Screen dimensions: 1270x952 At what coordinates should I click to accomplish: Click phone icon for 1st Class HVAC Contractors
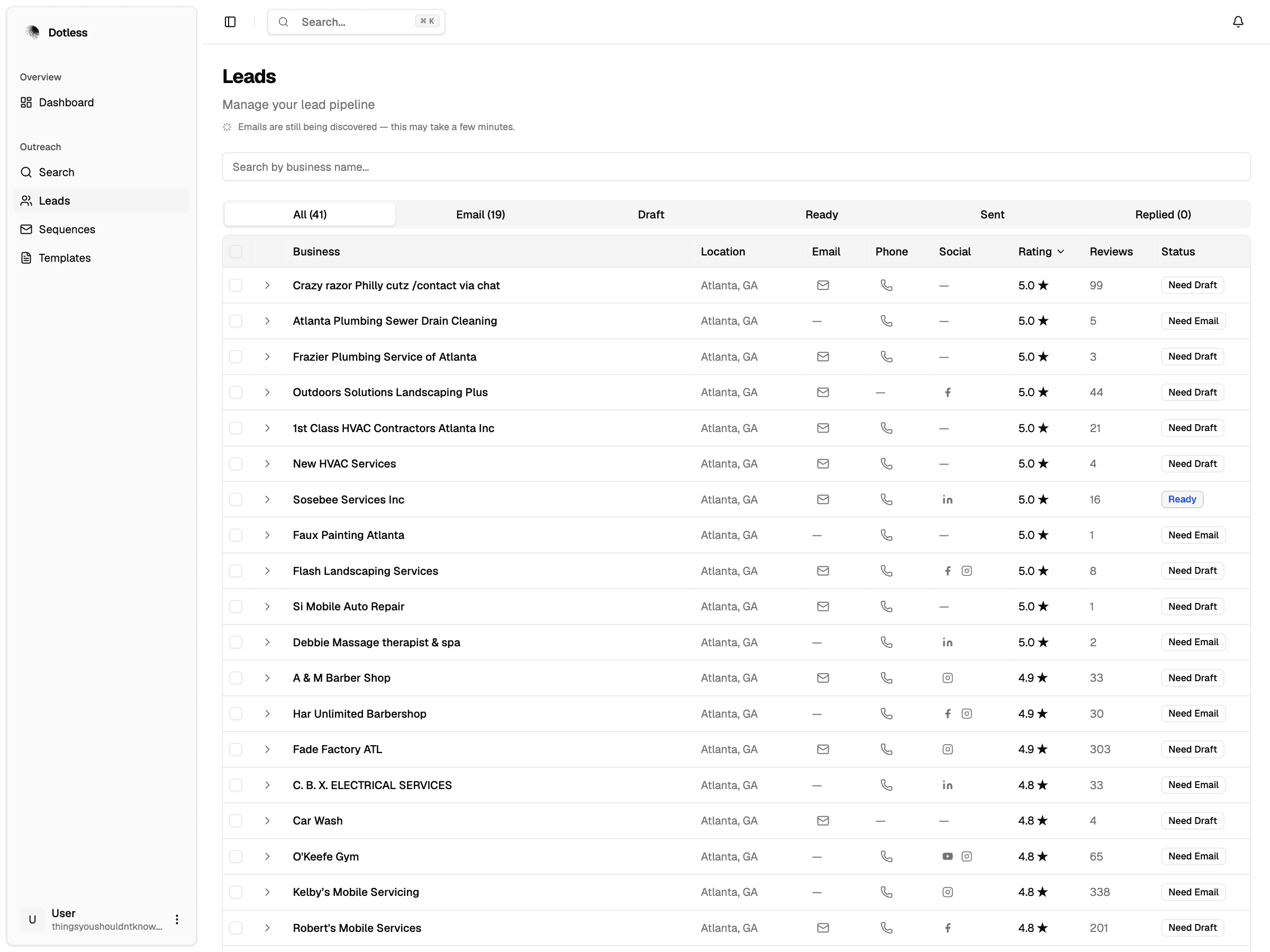[x=886, y=428]
